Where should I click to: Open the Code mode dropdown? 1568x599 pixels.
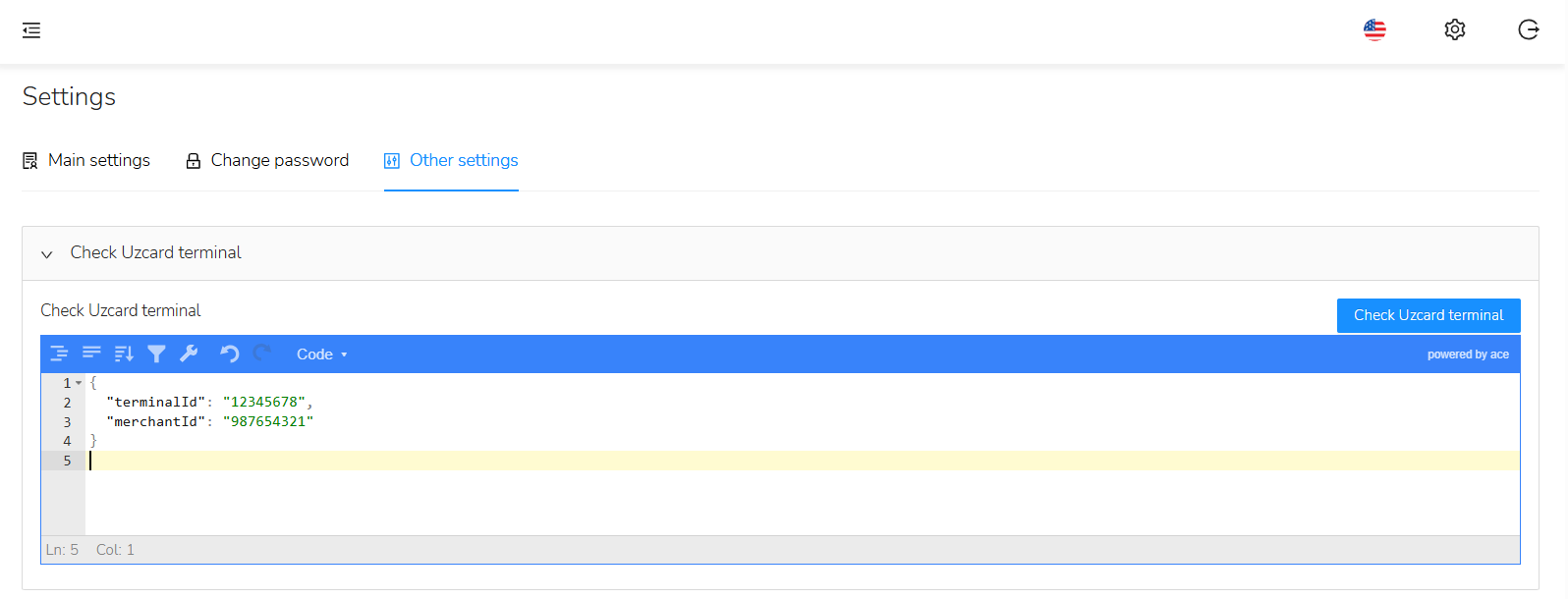pos(322,354)
